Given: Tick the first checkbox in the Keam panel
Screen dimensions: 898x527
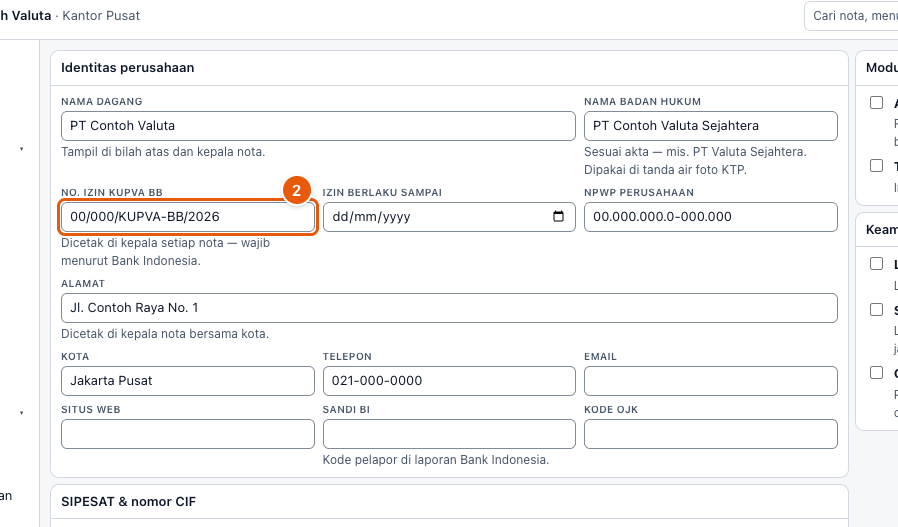Looking at the screenshot, I should click(x=876, y=264).
